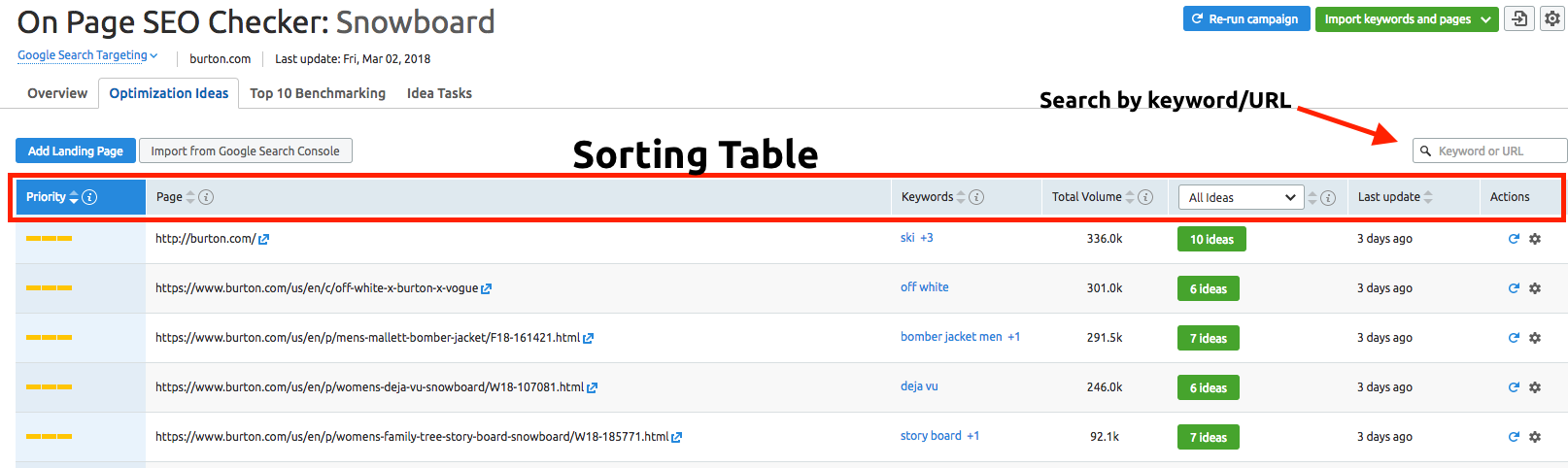The height and width of the screenshot is (468, 1568).
Task: Open the Idea Tasks tab
Action: [x=439, y=93]
